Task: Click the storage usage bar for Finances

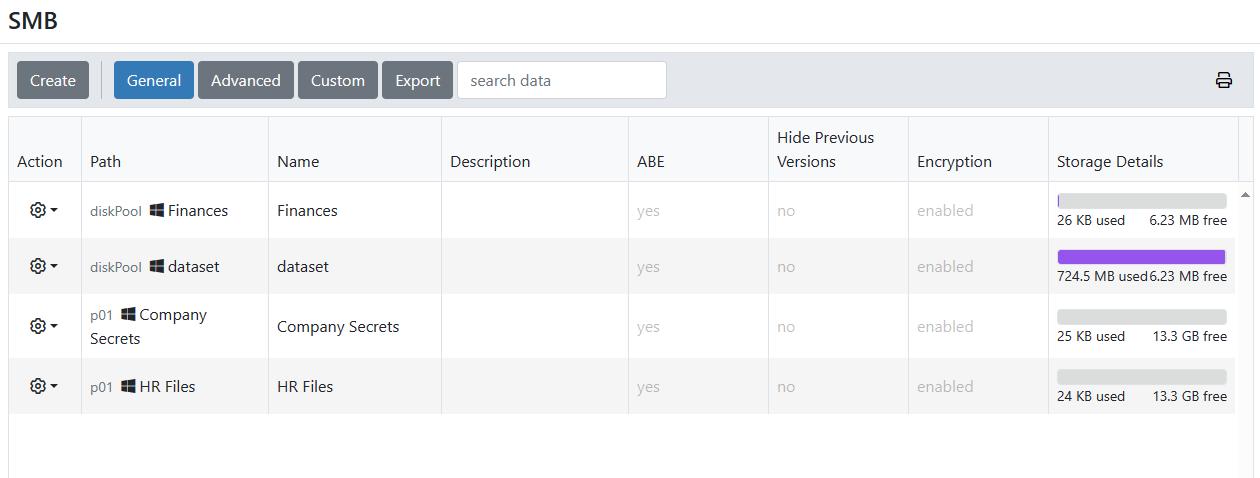Action: pos(1141,201)
